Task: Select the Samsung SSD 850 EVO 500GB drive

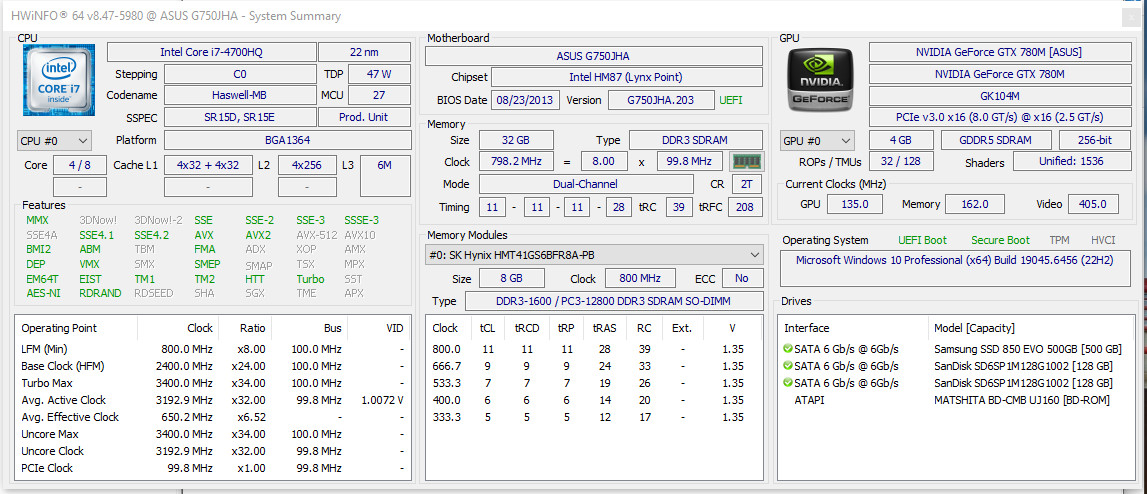Action: (x=954, y=349)
